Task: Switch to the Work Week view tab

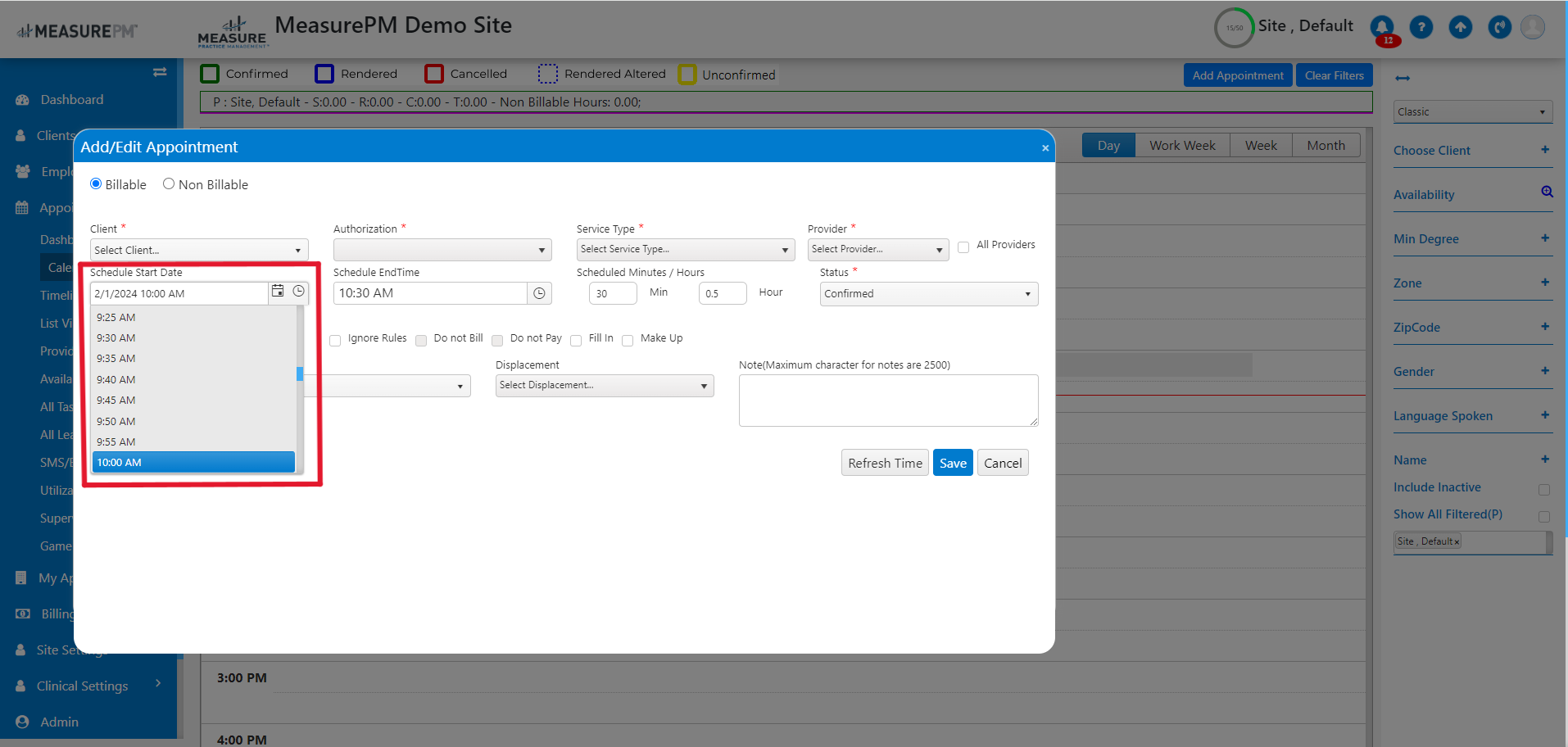Action: coord(1182,145)
